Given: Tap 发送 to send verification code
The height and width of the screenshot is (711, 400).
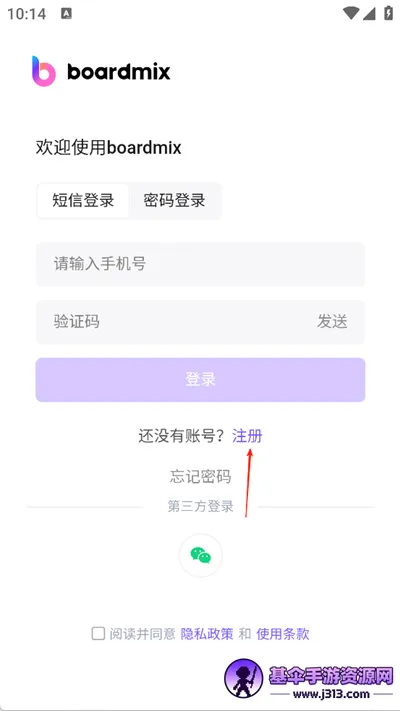Looking at the screenshot, I should click(x=332, y=321).
